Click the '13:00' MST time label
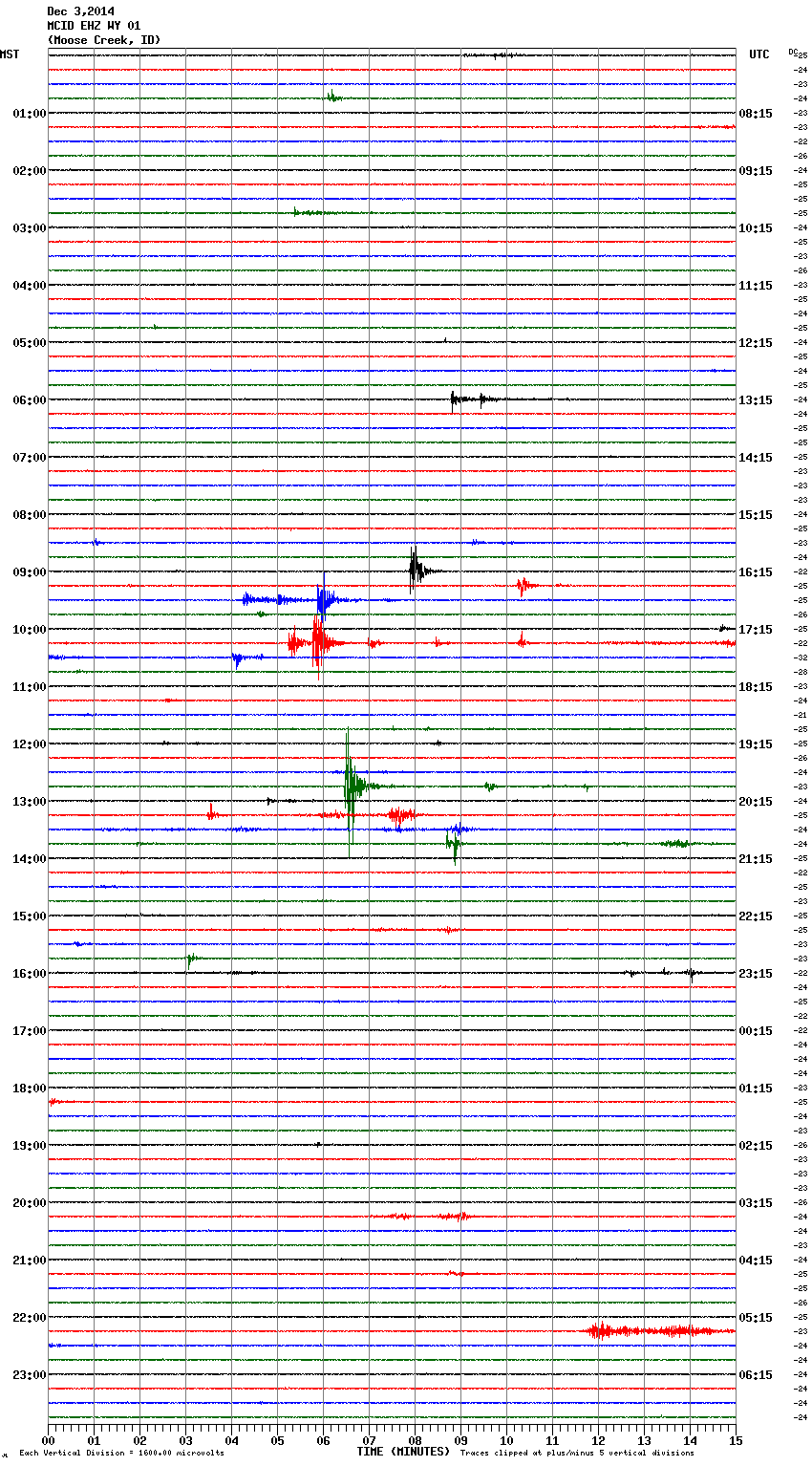812x1466 pixels. [x=29, y=802]
